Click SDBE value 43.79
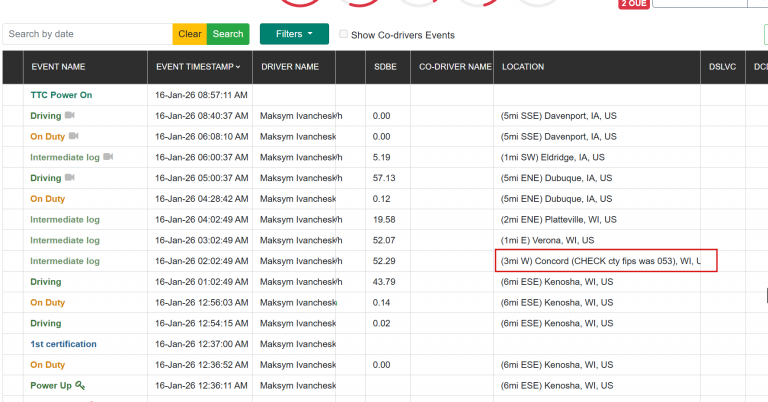The height and width of the screenshot is (402, 768). (x=384, y=282)
